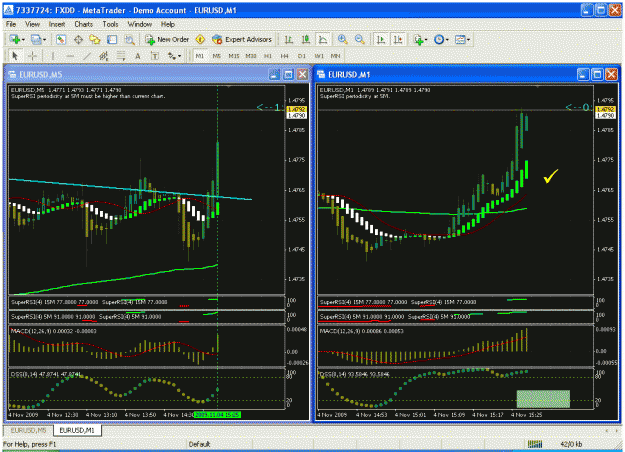
Task: Open the Arrows objects dropdown arrow
Action: click(179, 56)
